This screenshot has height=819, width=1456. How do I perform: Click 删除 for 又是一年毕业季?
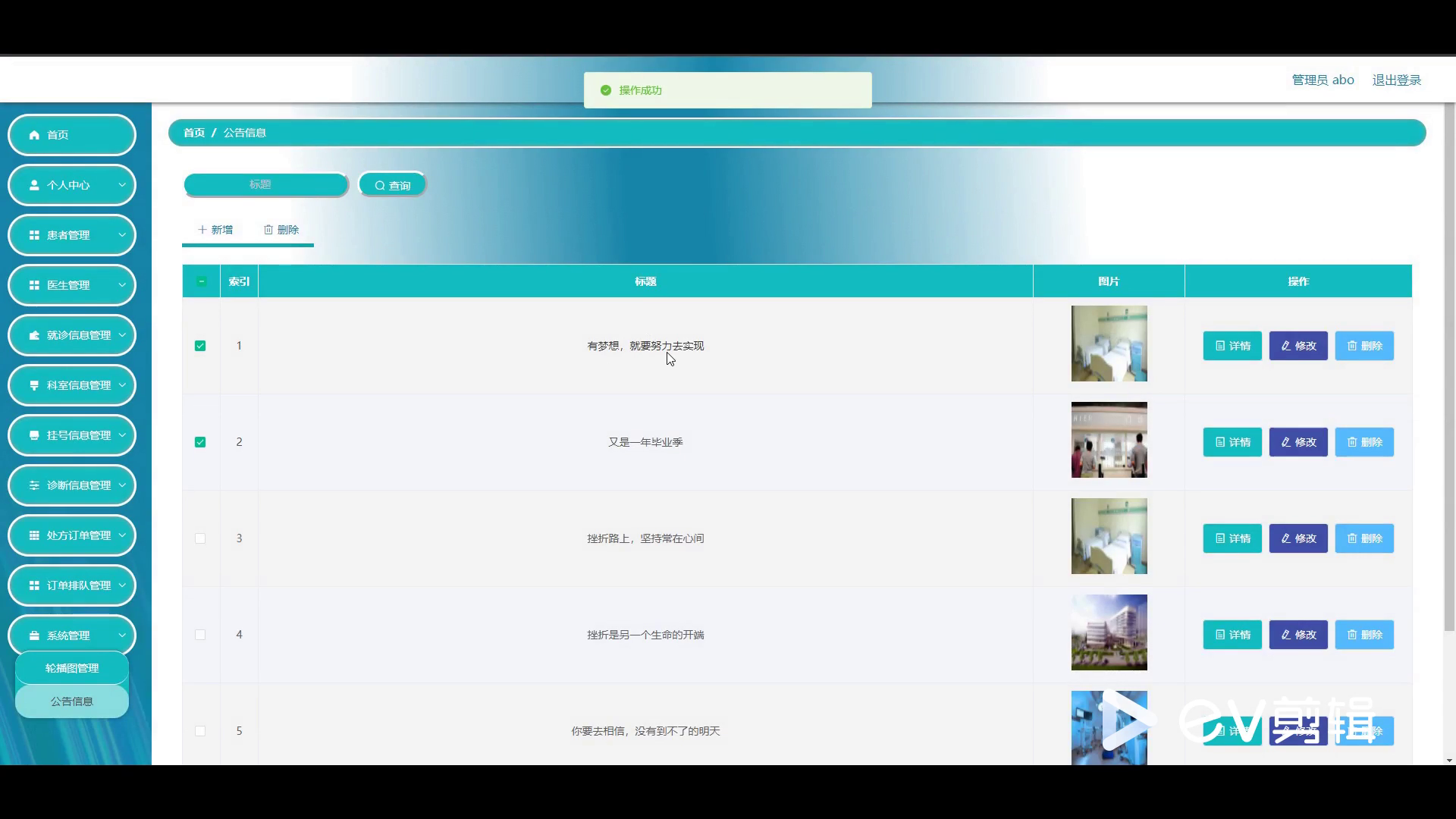click(x=1364, y=442)
